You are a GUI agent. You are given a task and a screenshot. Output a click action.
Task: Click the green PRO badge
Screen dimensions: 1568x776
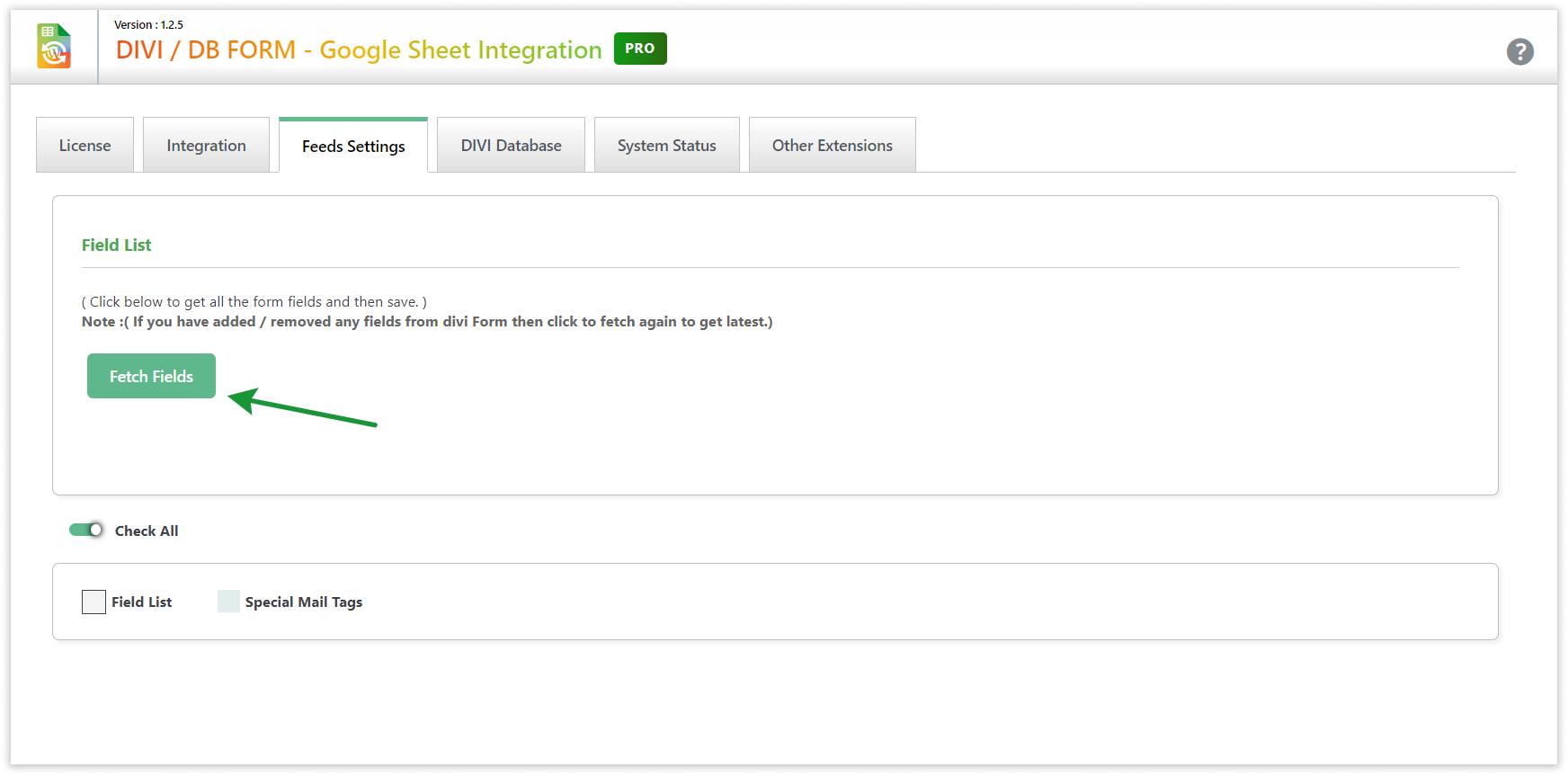pos(640,49)
